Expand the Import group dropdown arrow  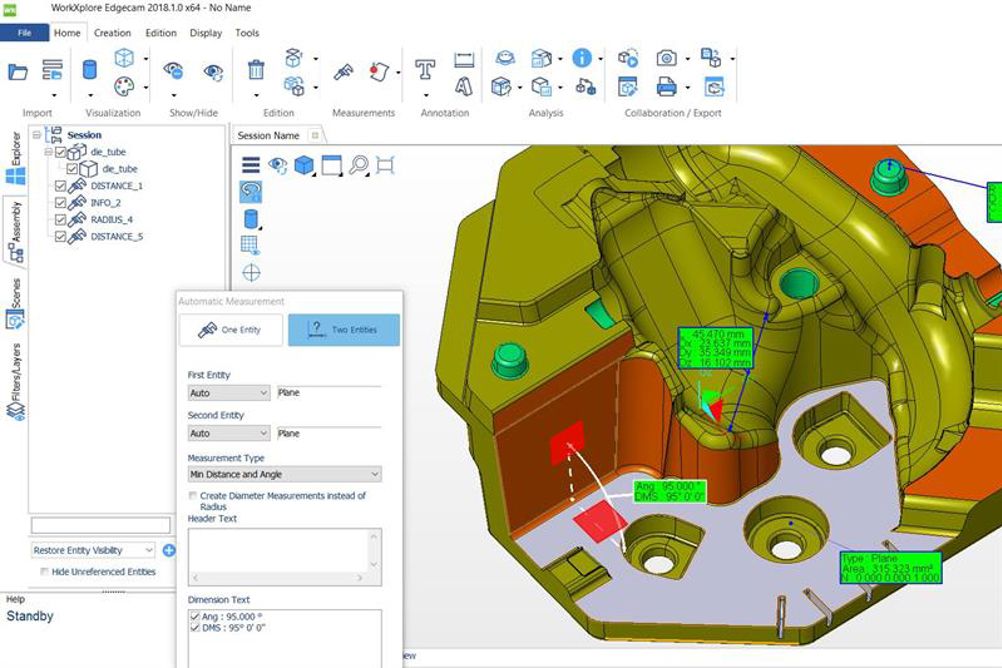coord(54,96)
